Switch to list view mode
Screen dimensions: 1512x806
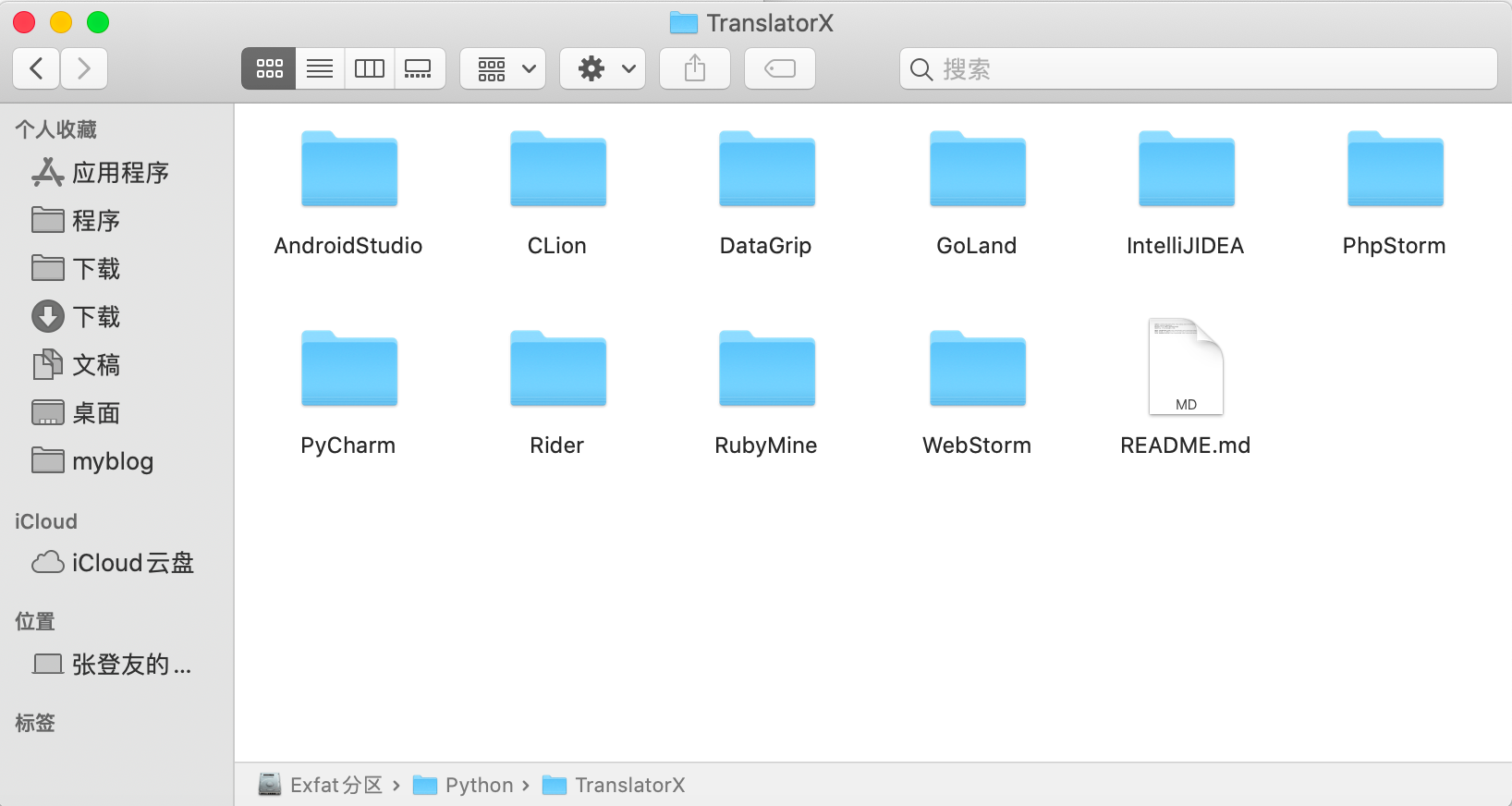(x=320, y=68)
